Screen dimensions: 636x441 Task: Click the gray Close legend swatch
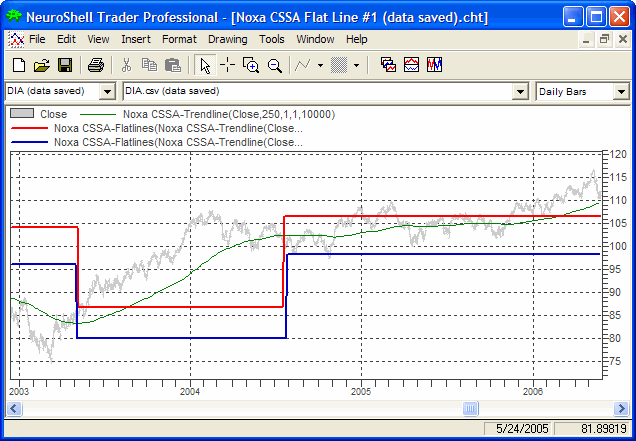tap(22, 113)
